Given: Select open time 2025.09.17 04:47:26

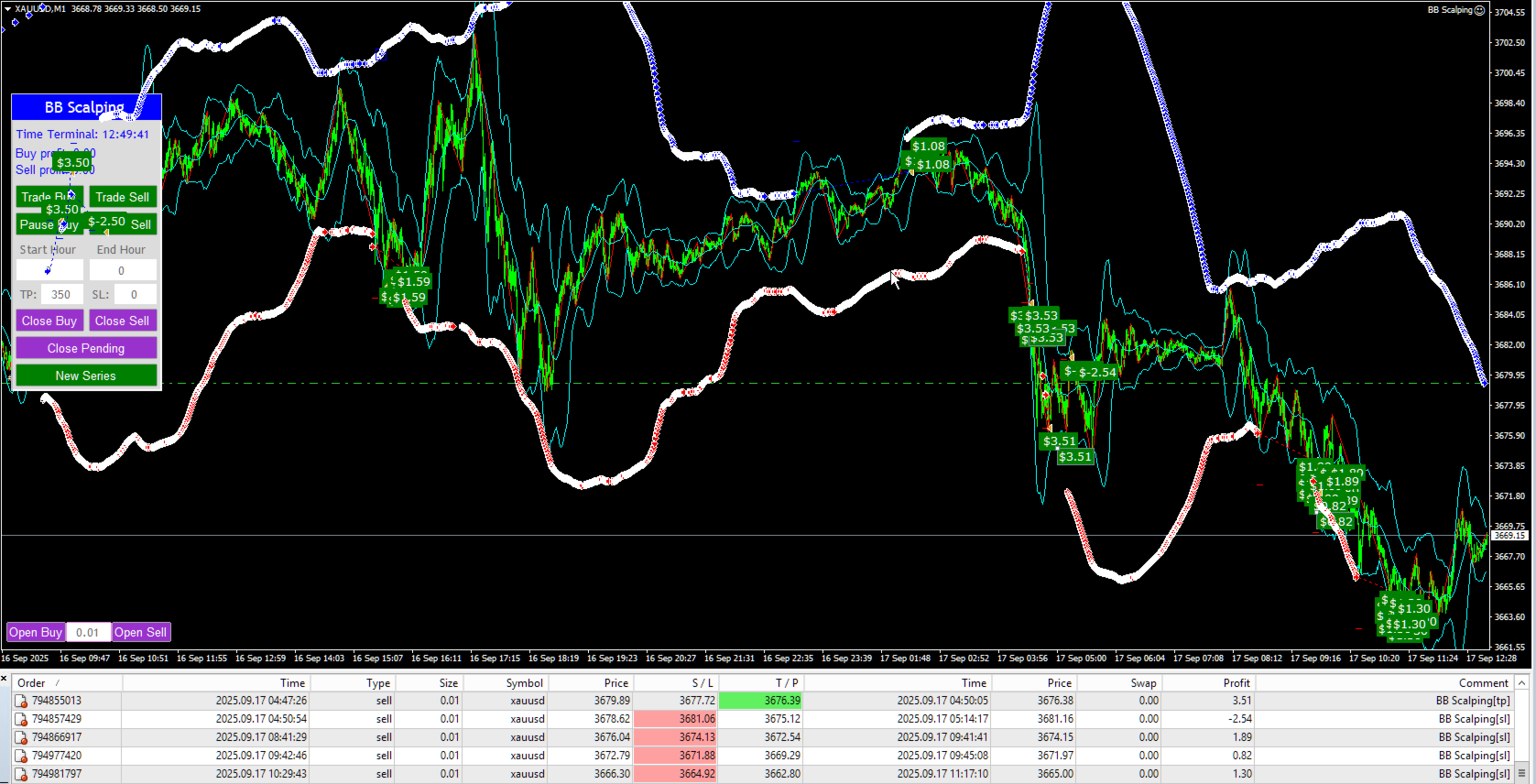Looking at the screenshot, I should click(x=261, y=701).
